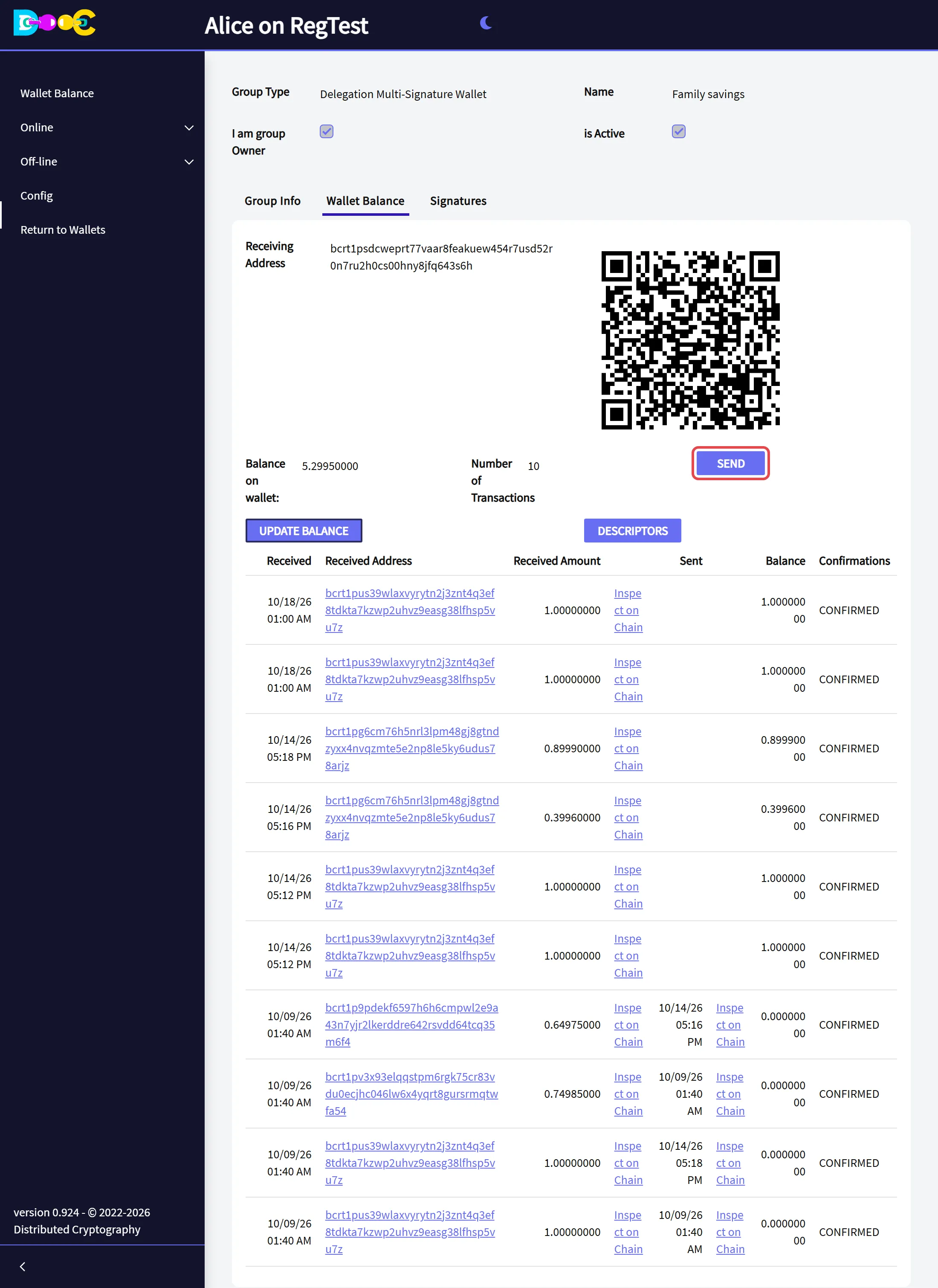Click the Confirmations column header

click(854, 560)
